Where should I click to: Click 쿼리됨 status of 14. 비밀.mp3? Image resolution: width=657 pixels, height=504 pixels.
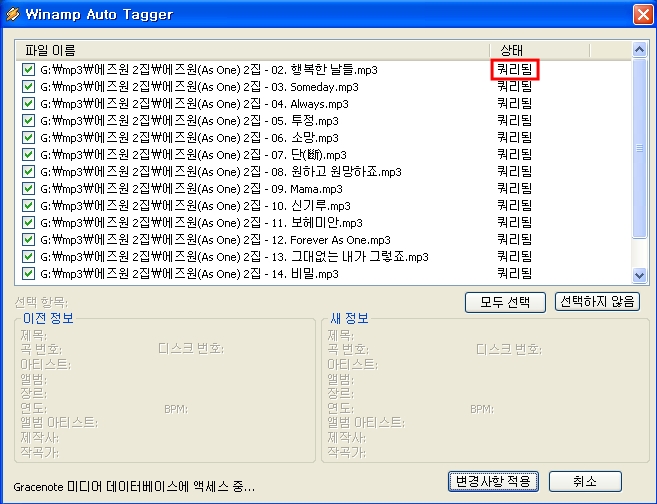coord(515,273)
